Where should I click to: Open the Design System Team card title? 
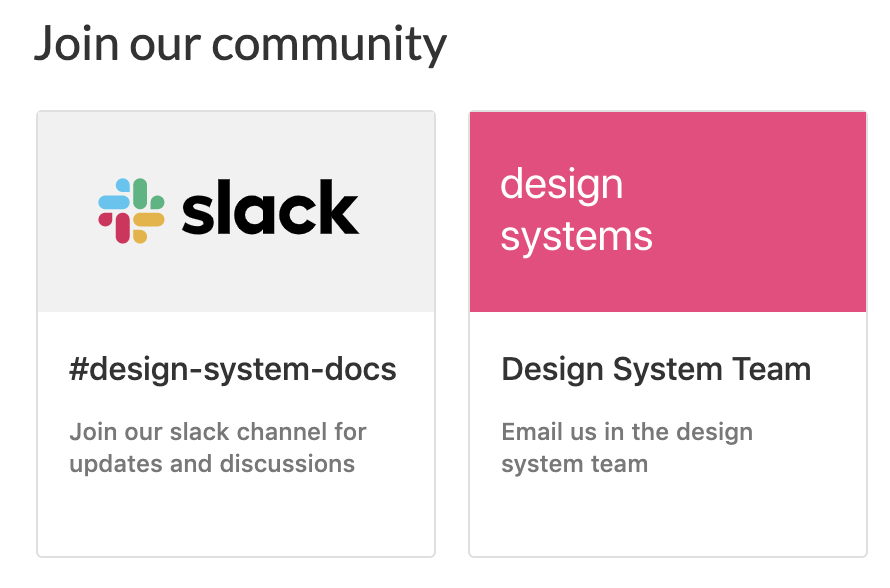click(656, 369)
